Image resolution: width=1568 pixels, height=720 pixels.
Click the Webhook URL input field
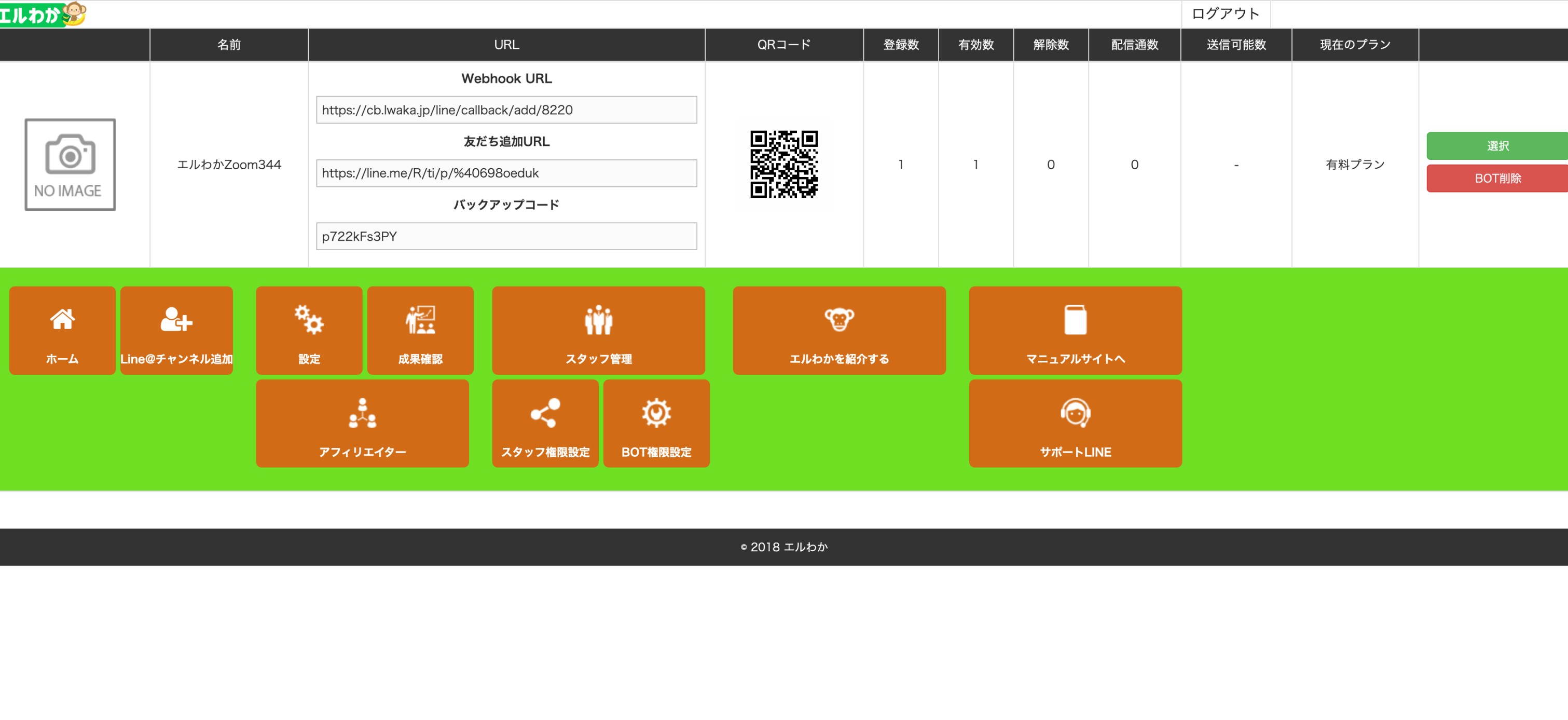tap(506, 110)
